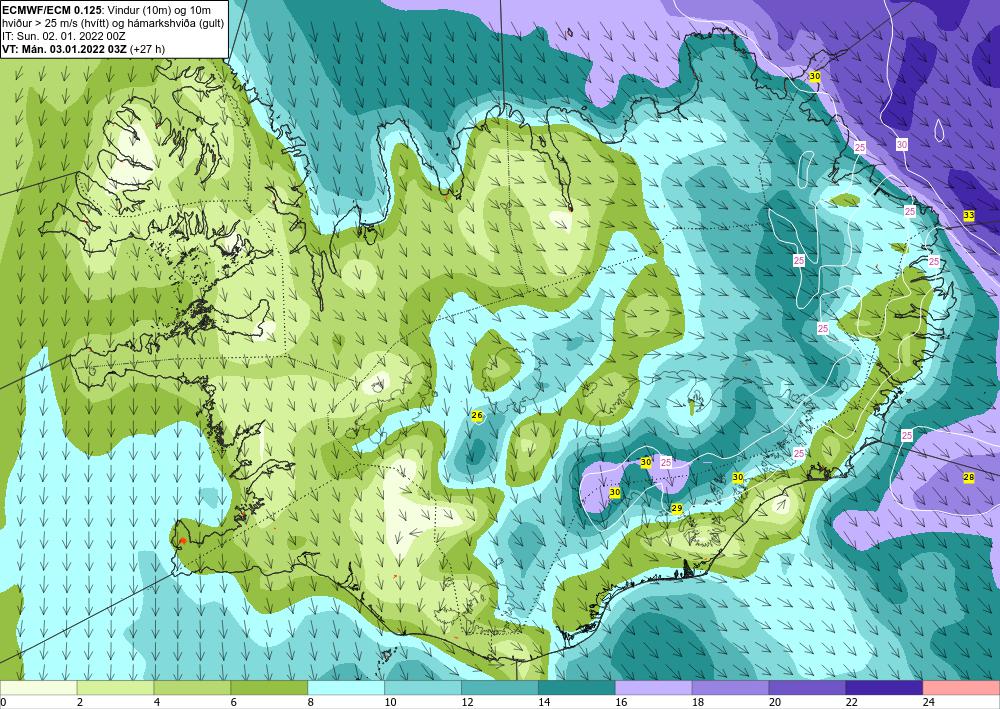
Task: Select the legend value 4
Action: click(157, 702)
